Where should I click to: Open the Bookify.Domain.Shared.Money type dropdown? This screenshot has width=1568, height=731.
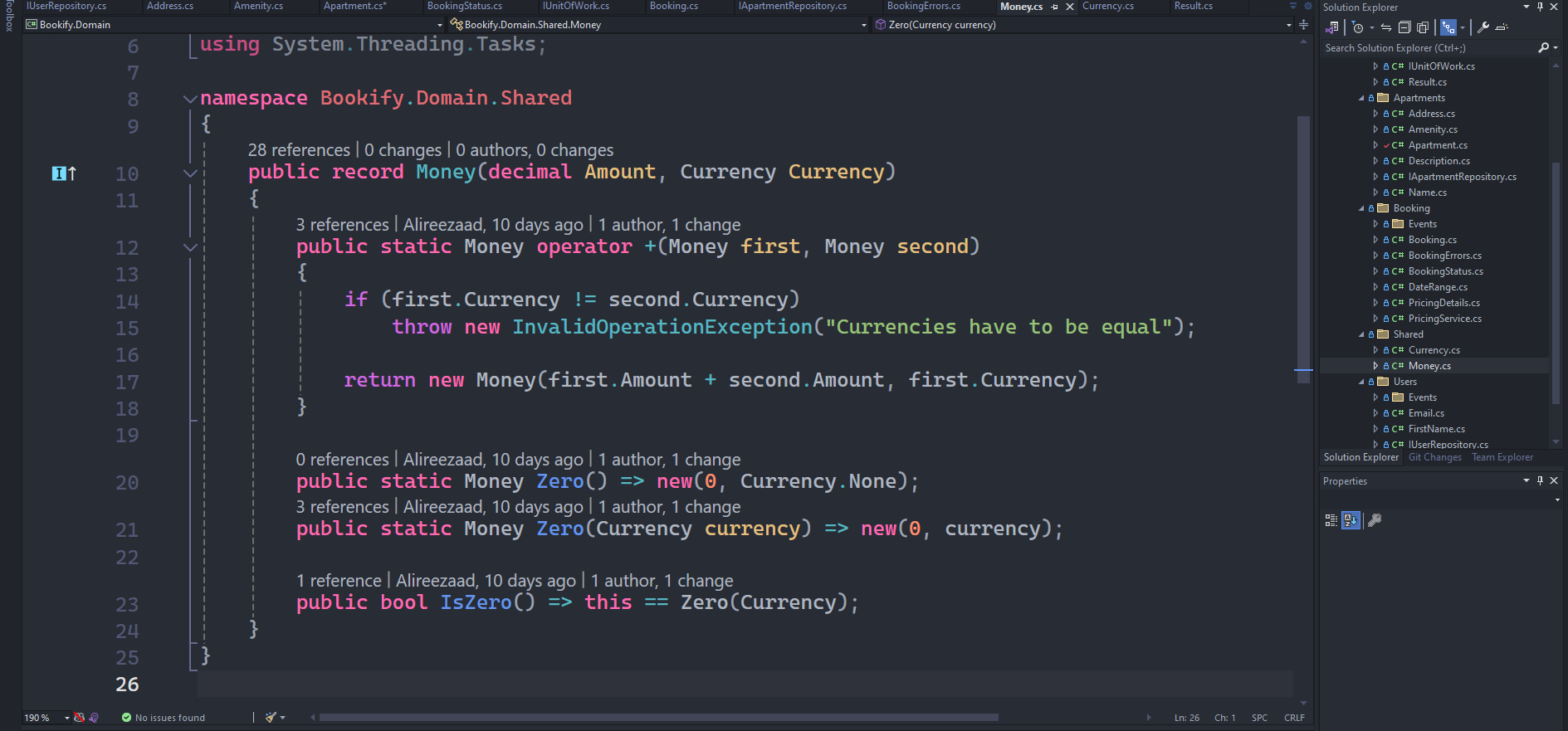coord(658,25)
